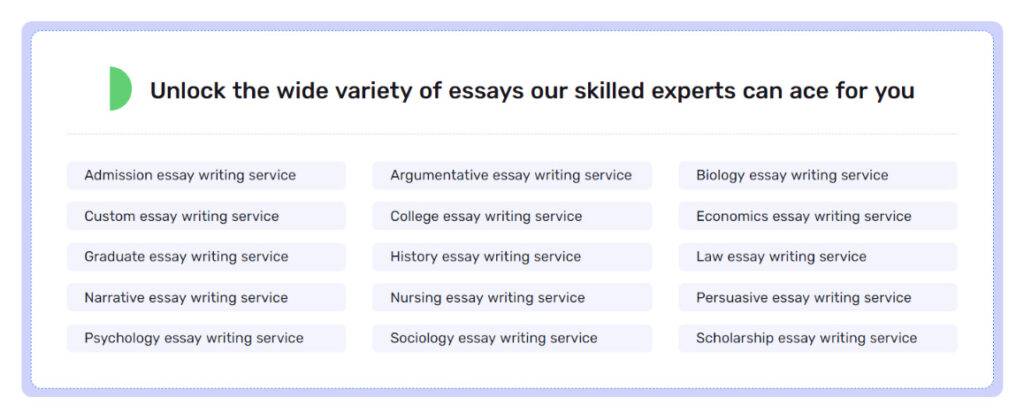Open Economics essay writing service link
Screen dimensions: 1024x420
(818, 216)
